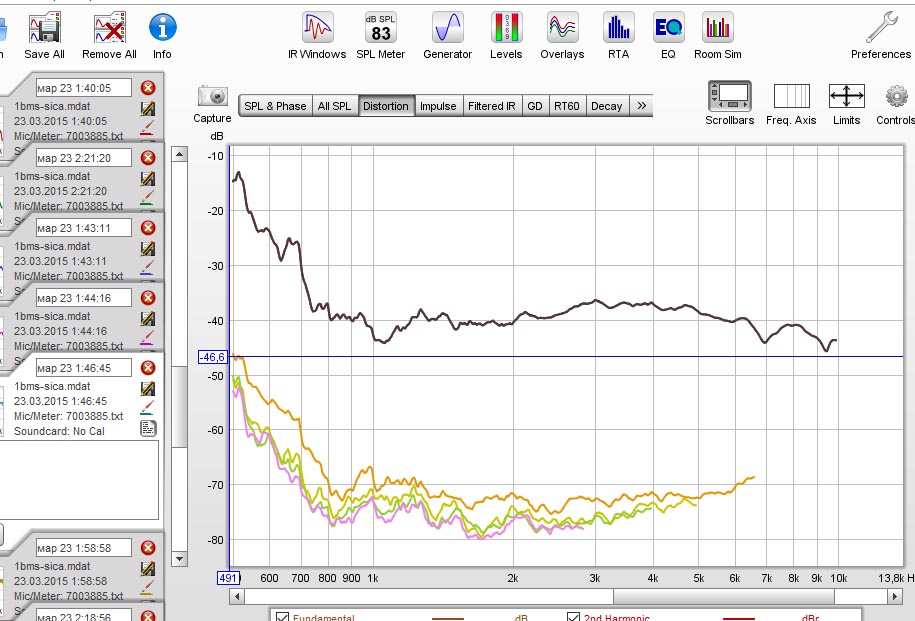Click the Remove All measurements icon

[110, 28]
